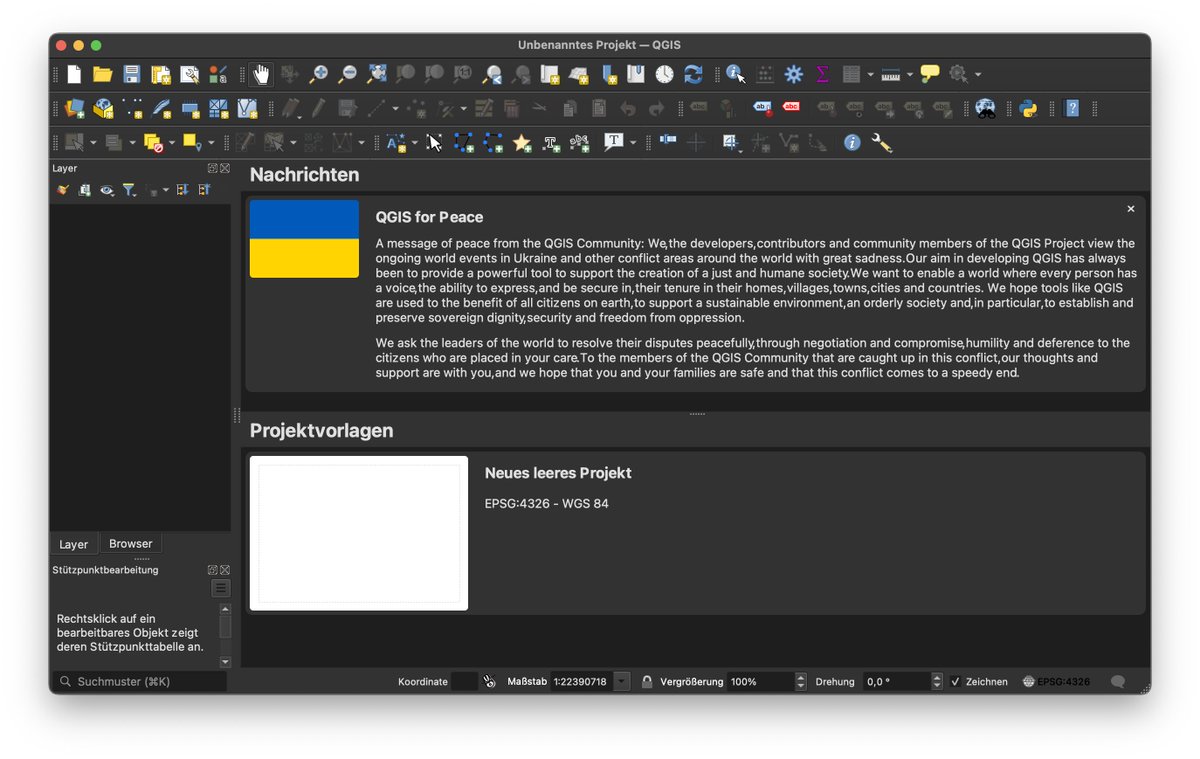Screen dimensions: 1200x759
Task: Open a project via the folder icon
Action: (102, 74)
